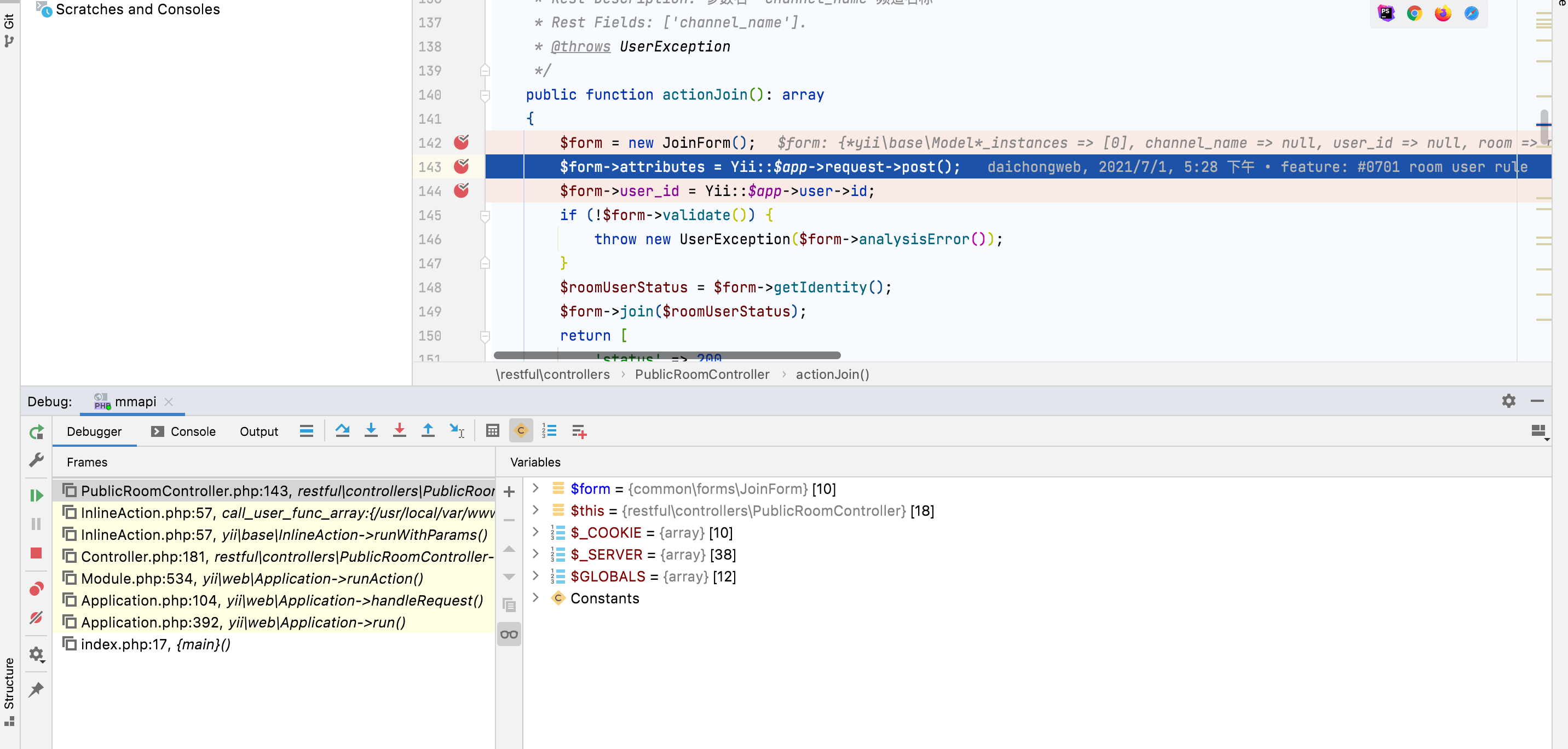Expand the $form variable node

[535, 488]
